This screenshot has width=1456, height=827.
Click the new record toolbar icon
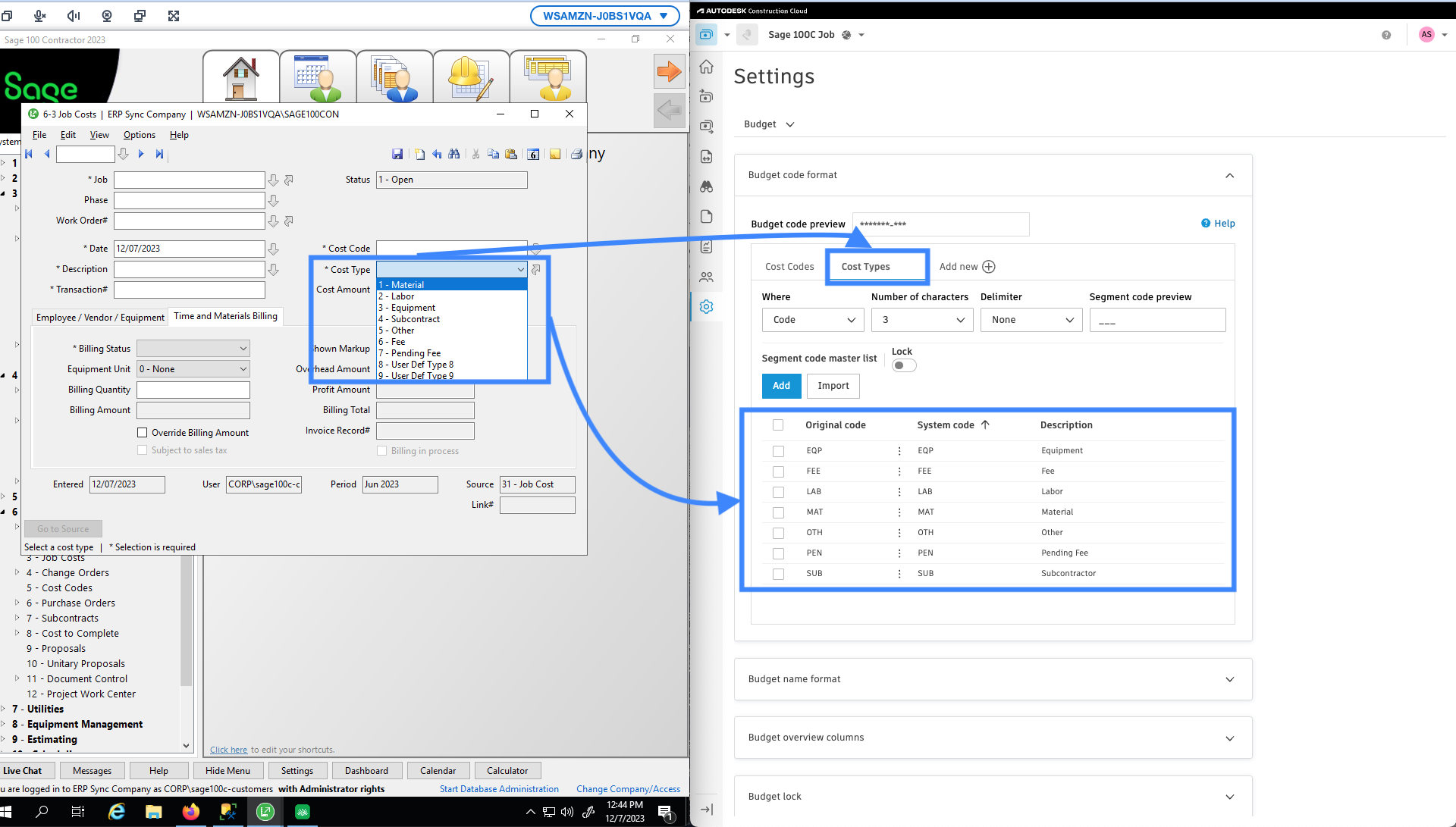click(419, 154)
